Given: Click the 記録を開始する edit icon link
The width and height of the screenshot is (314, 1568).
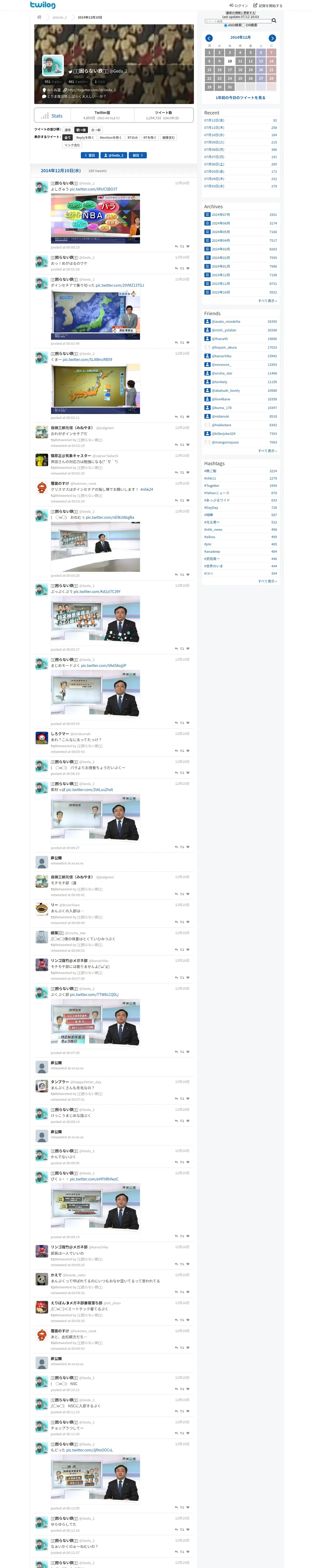Looking at the screenshot, I should (268, 5).
